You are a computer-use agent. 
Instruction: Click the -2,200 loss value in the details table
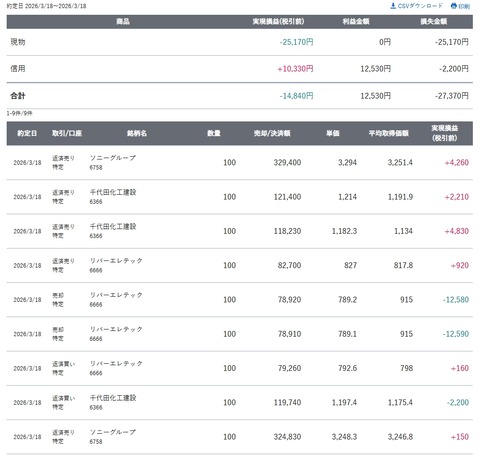click(x=458, y=403)
